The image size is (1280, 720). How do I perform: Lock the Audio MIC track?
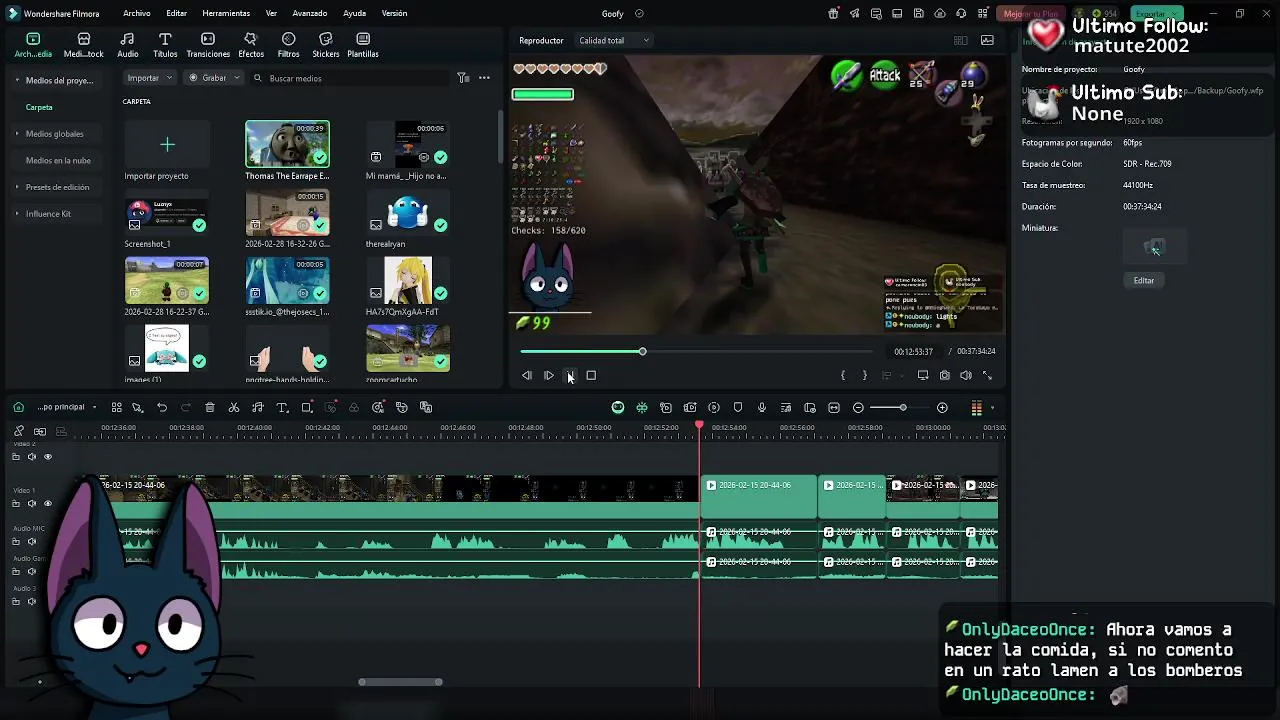15,541
